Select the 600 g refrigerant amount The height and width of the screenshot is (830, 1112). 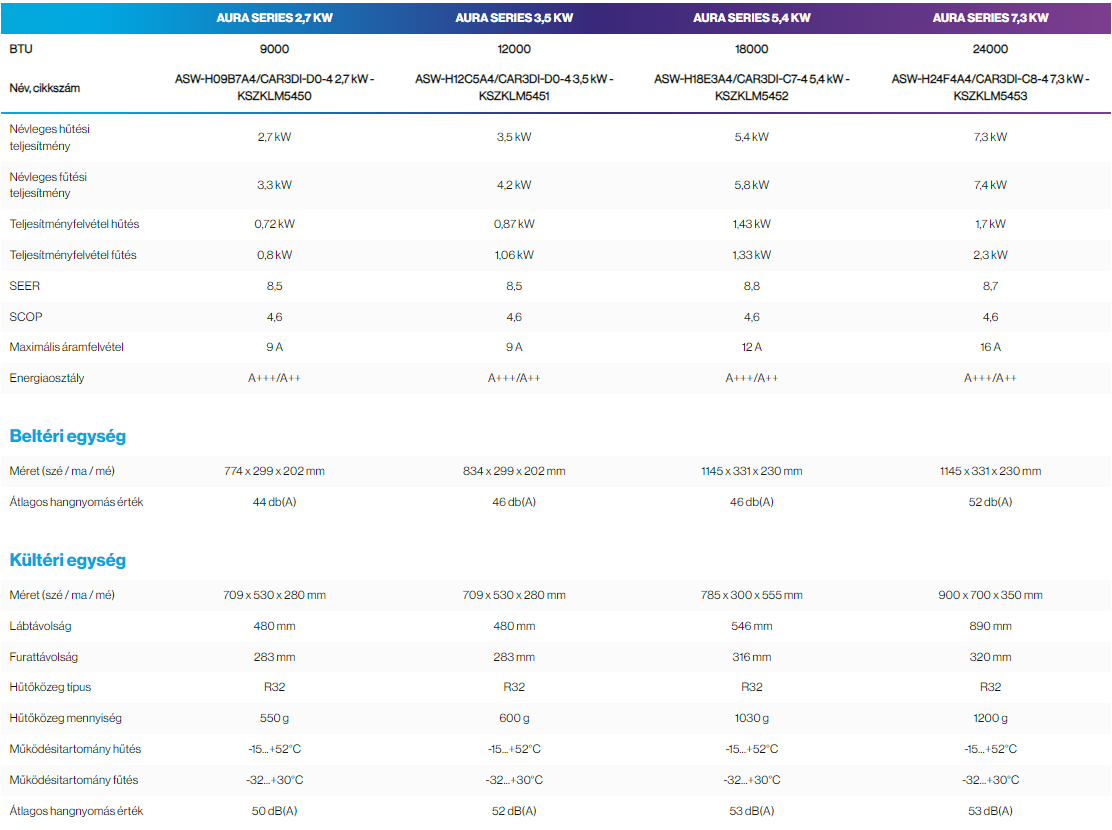pyautogui.click(x=514, y=719)
